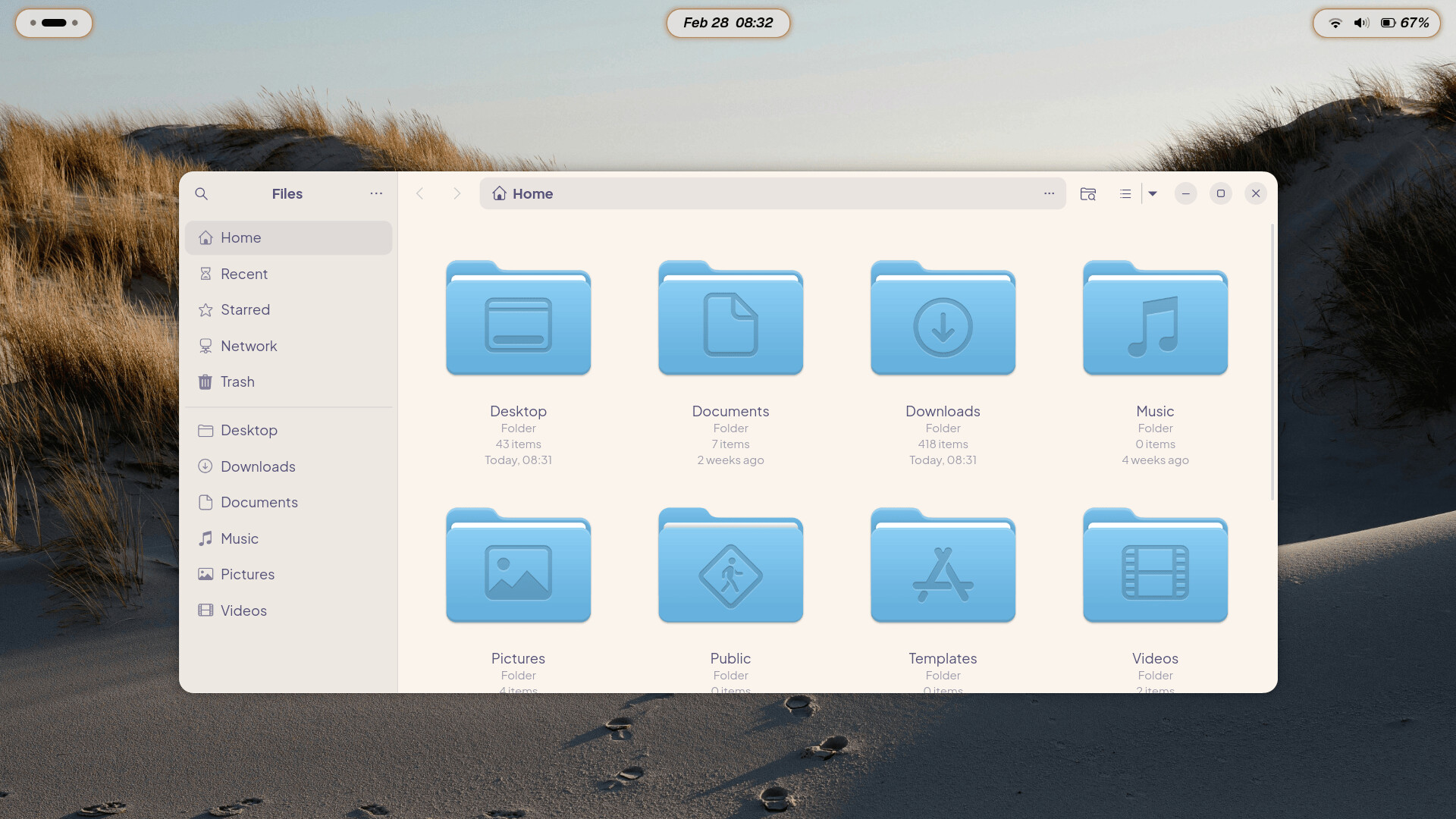Open Trash in the sidebar
Screen dimensions: 1456x819
pos(237,382)
